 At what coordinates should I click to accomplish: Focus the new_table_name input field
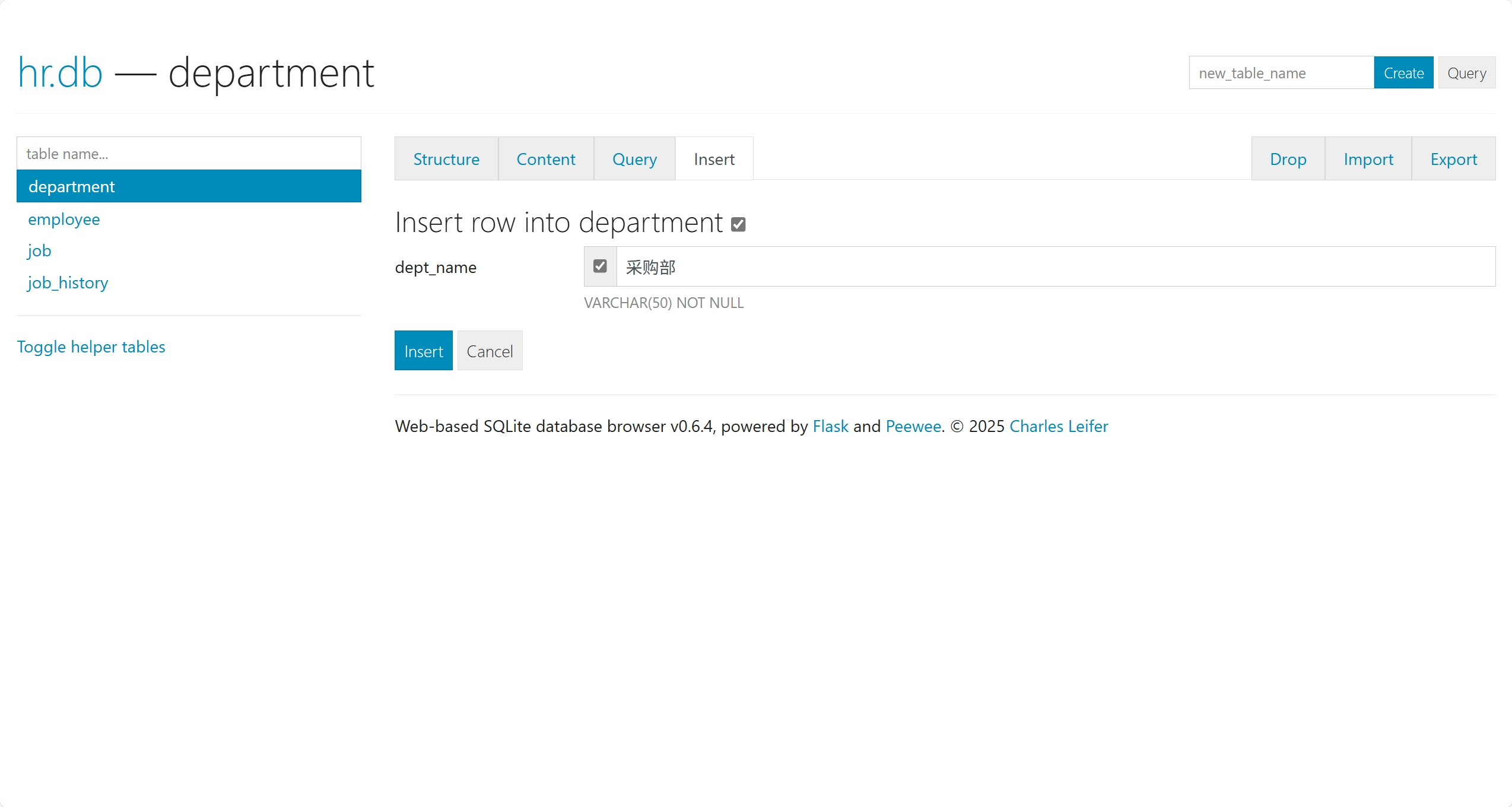1281,73
